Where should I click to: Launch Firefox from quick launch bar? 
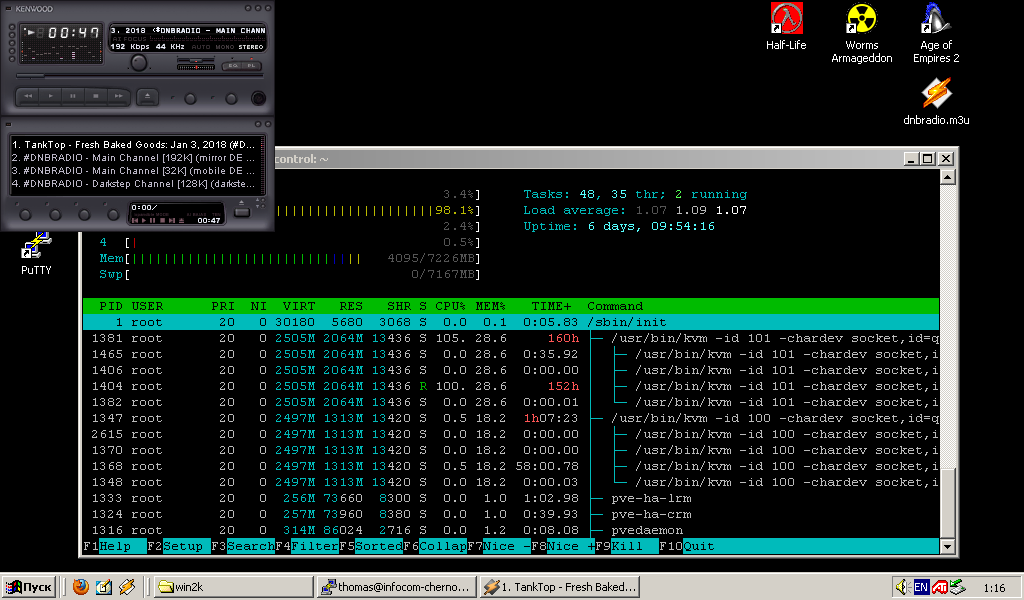point(81,587)
